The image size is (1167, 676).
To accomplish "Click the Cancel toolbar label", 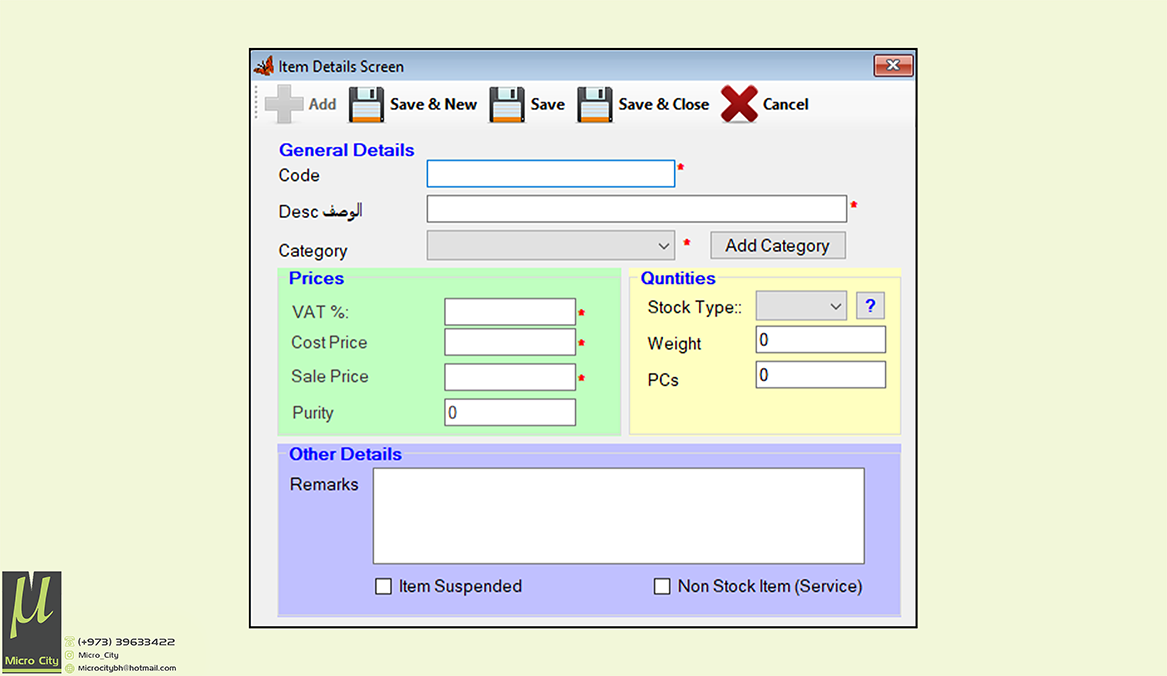I will click(785, 104).
